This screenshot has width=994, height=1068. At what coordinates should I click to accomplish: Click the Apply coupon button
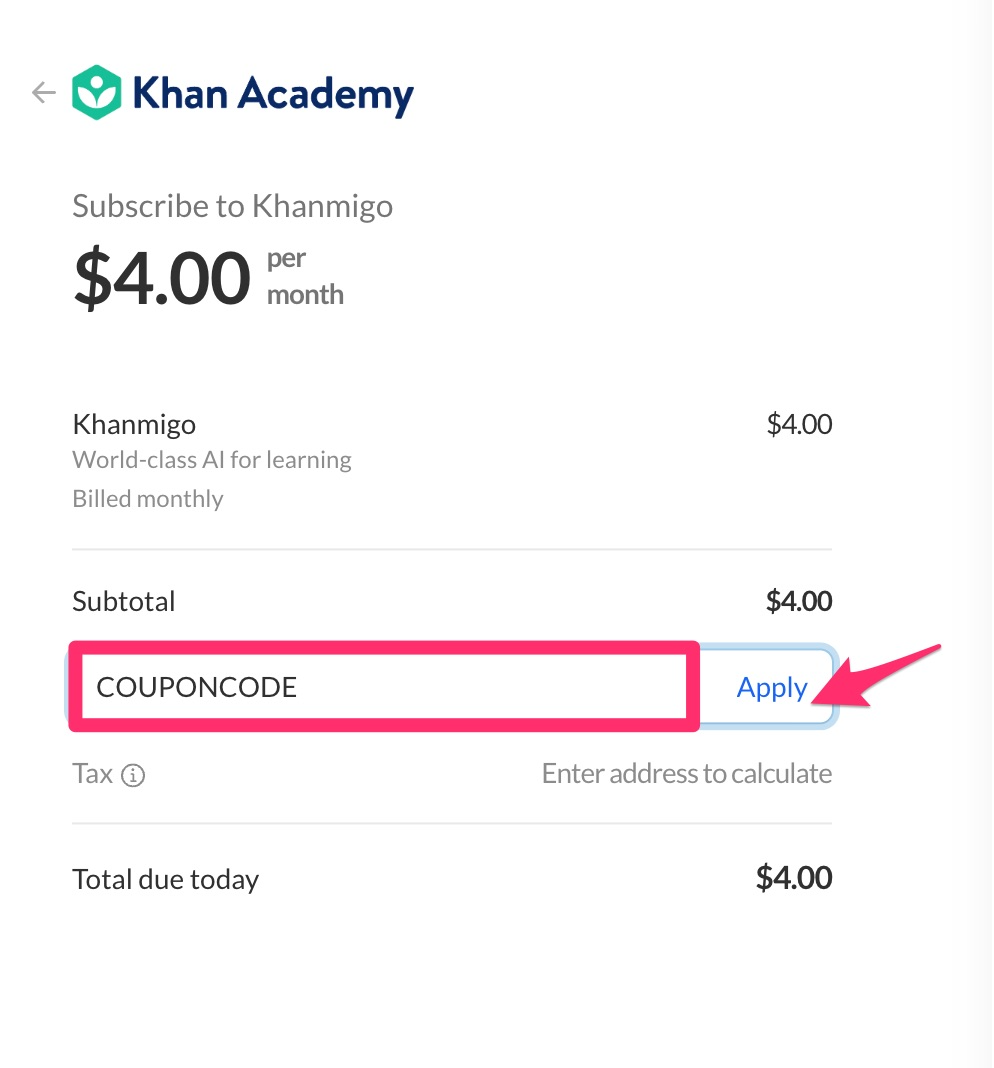[771, 687]
